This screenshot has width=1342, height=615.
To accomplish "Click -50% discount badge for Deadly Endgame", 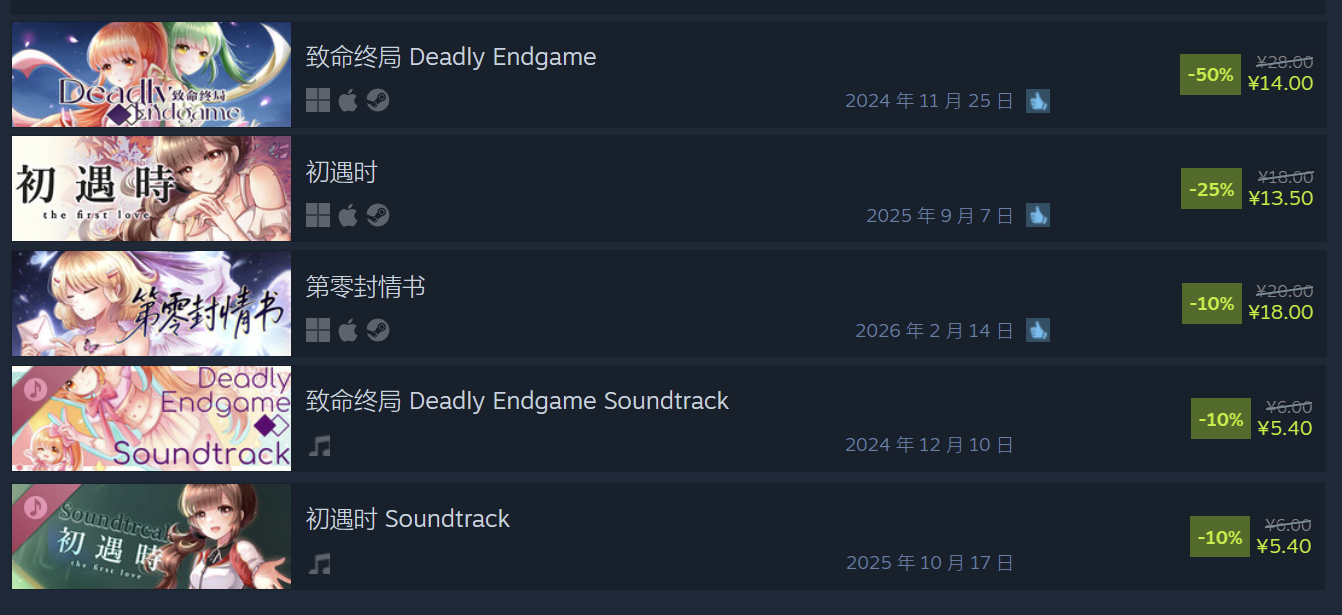I will 1210,75.
